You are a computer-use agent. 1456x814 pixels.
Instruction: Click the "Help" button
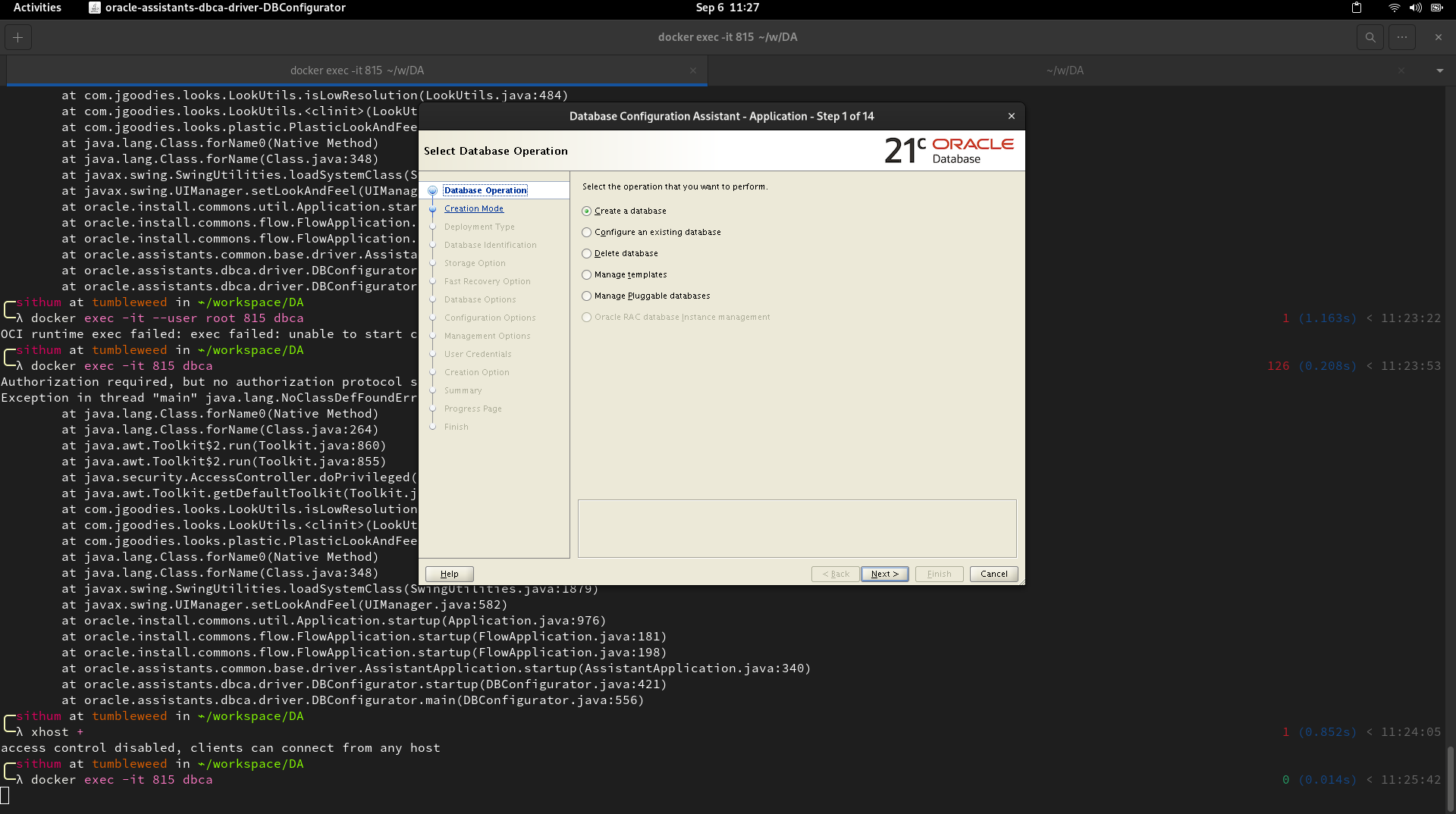448,574
